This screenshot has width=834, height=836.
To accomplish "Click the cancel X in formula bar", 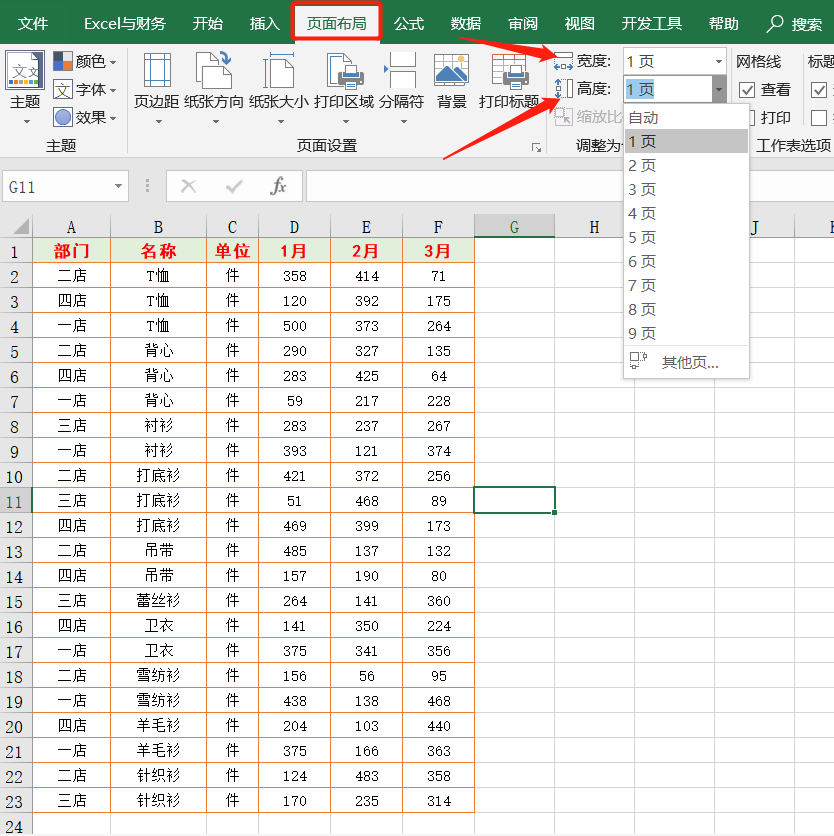I will pyautogui.click(x=188, y=186).
